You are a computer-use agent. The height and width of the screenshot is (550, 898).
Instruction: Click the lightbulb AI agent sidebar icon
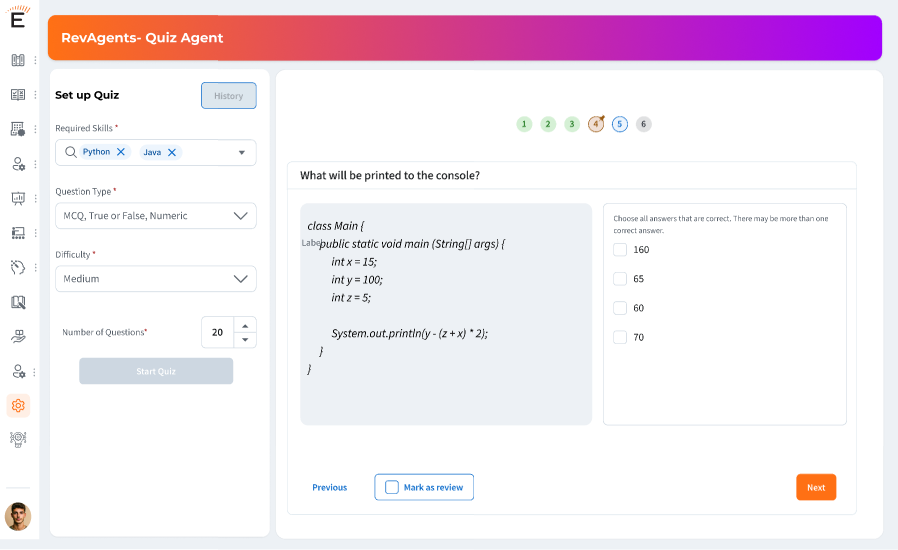tap(18, 438)
